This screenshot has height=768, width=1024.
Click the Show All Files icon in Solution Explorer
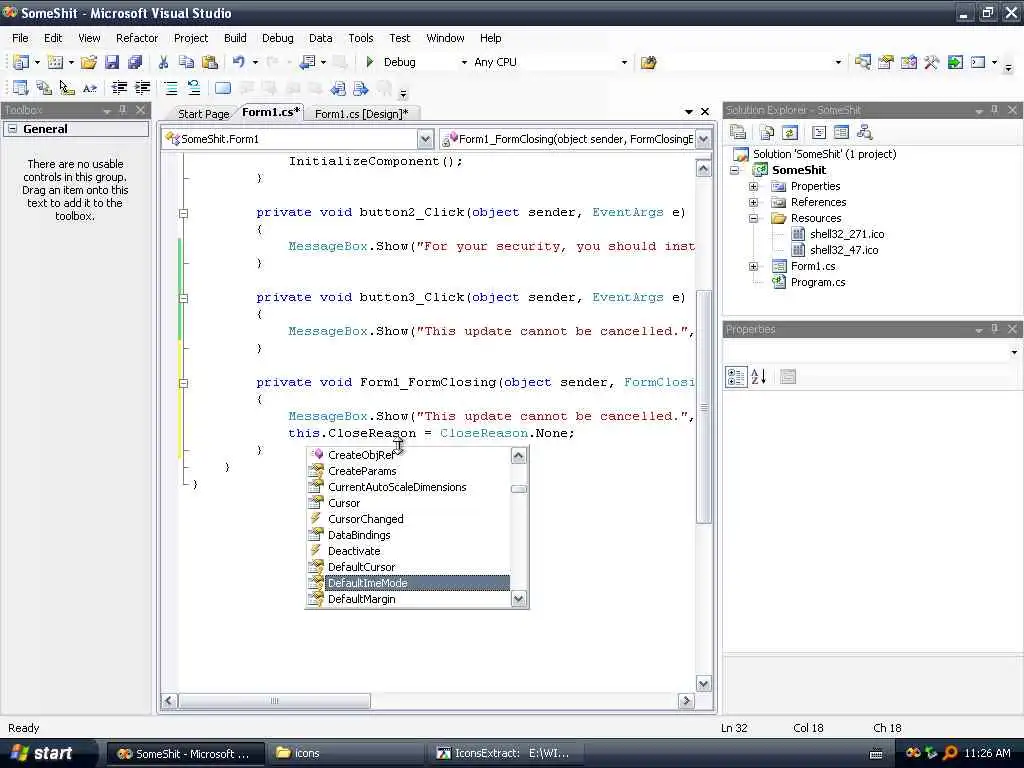pos(767,133)
